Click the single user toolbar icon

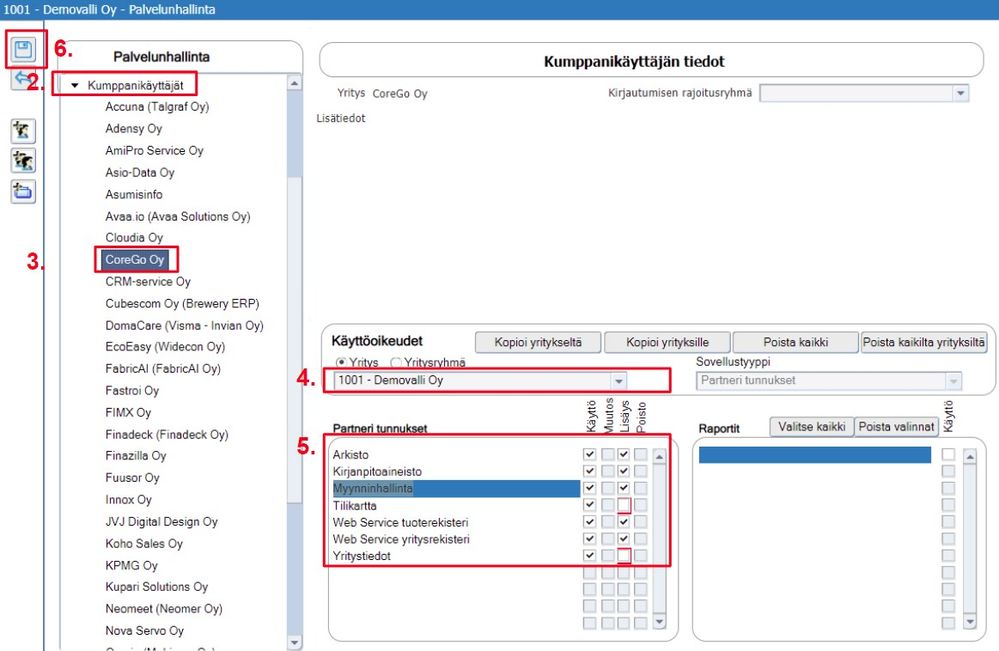[23, 131]
